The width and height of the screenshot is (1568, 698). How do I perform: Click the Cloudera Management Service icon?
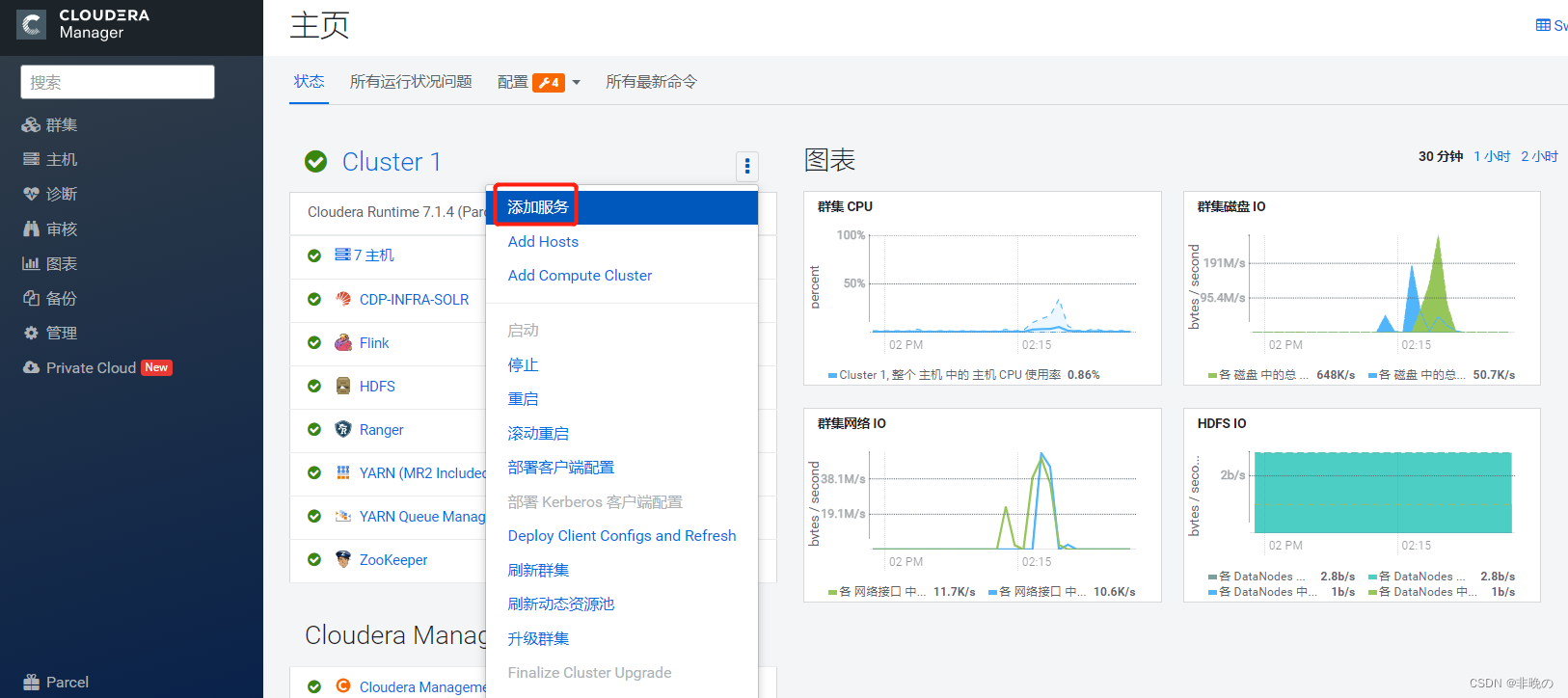343,686
